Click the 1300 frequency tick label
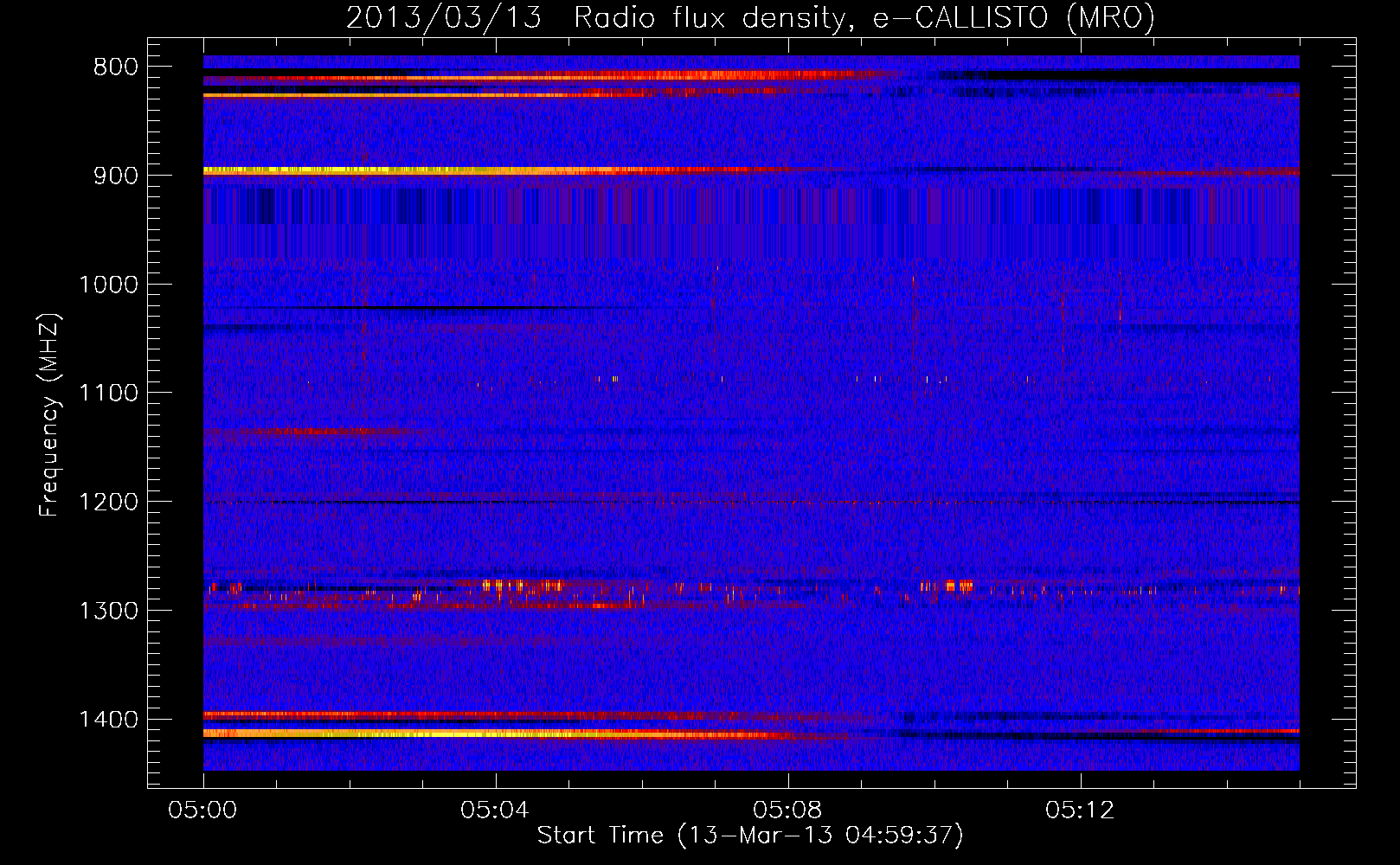1400x865 pixels. tap(108, 612)
